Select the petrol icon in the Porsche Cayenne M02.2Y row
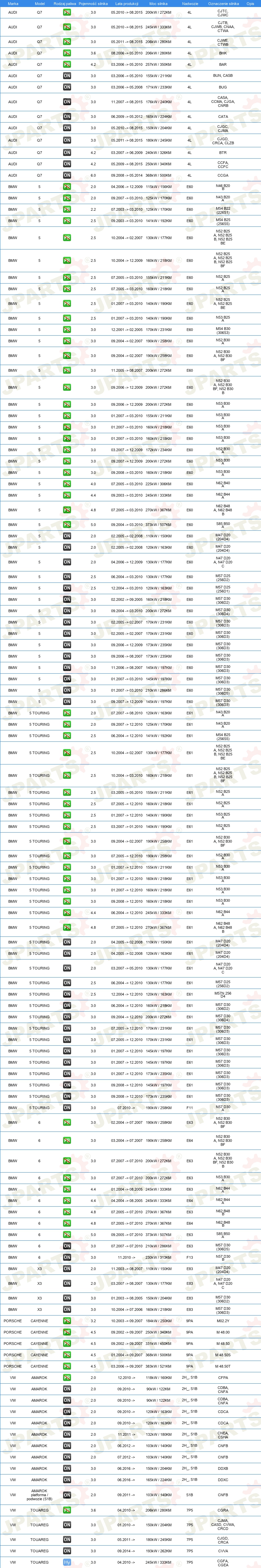Viewport: 261px width, 1568px height. tap(67, 1321)
